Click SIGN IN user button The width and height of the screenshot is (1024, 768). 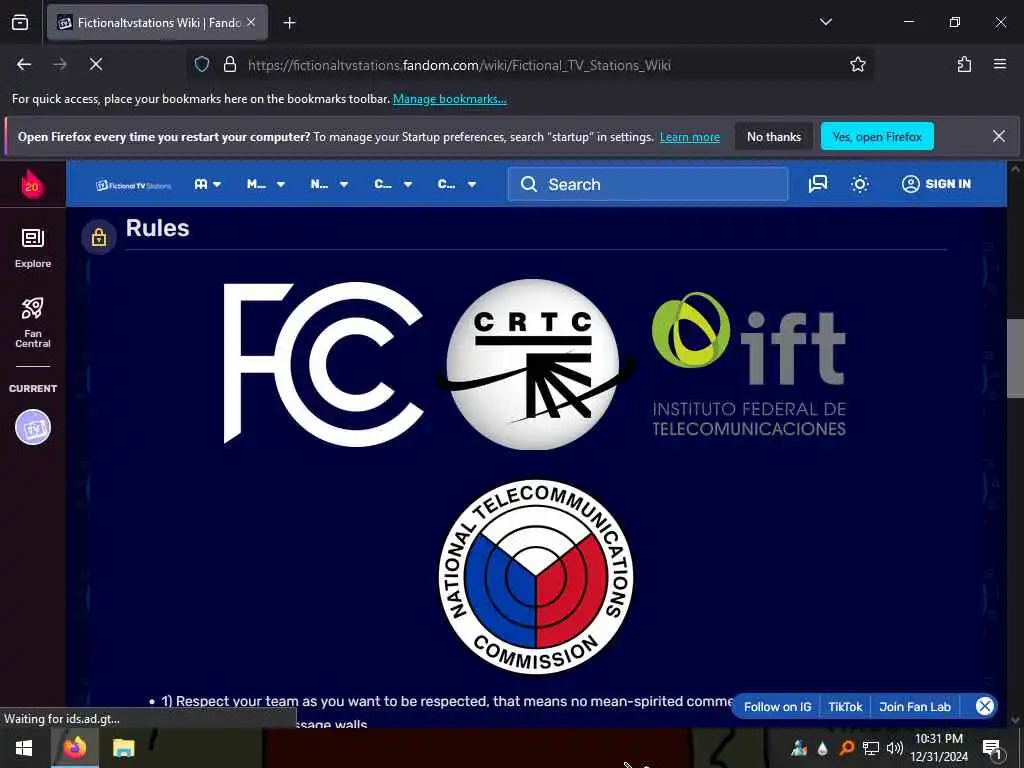point(936,184)
